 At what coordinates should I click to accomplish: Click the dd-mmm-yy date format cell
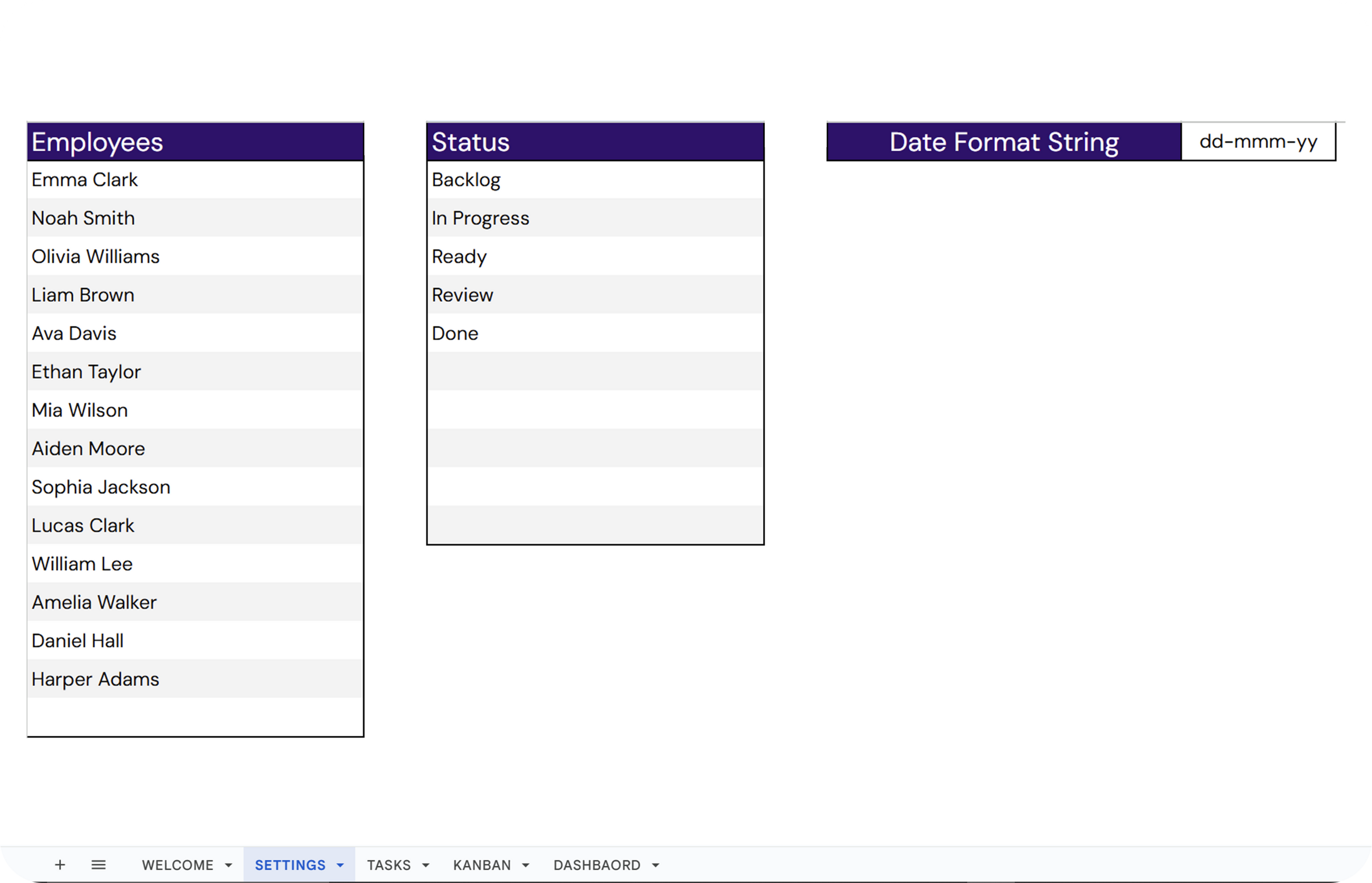tap(1258, 141)
